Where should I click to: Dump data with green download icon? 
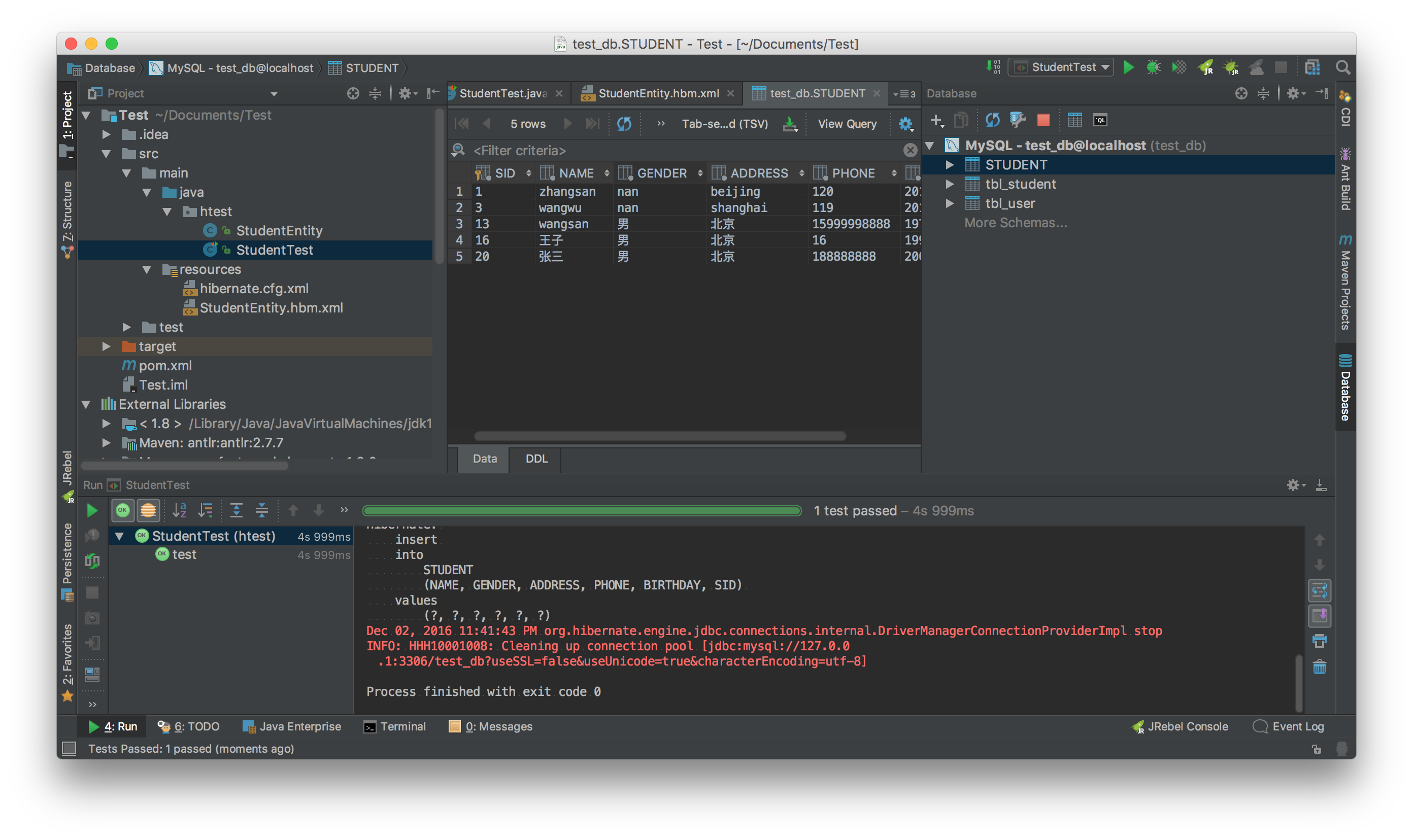point(790,123)
